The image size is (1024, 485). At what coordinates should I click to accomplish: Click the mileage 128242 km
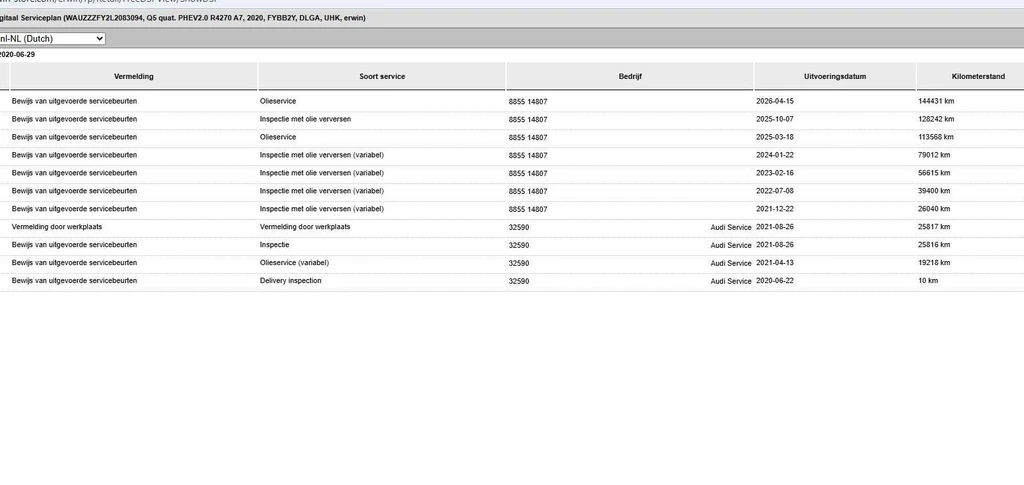(936, 119)
